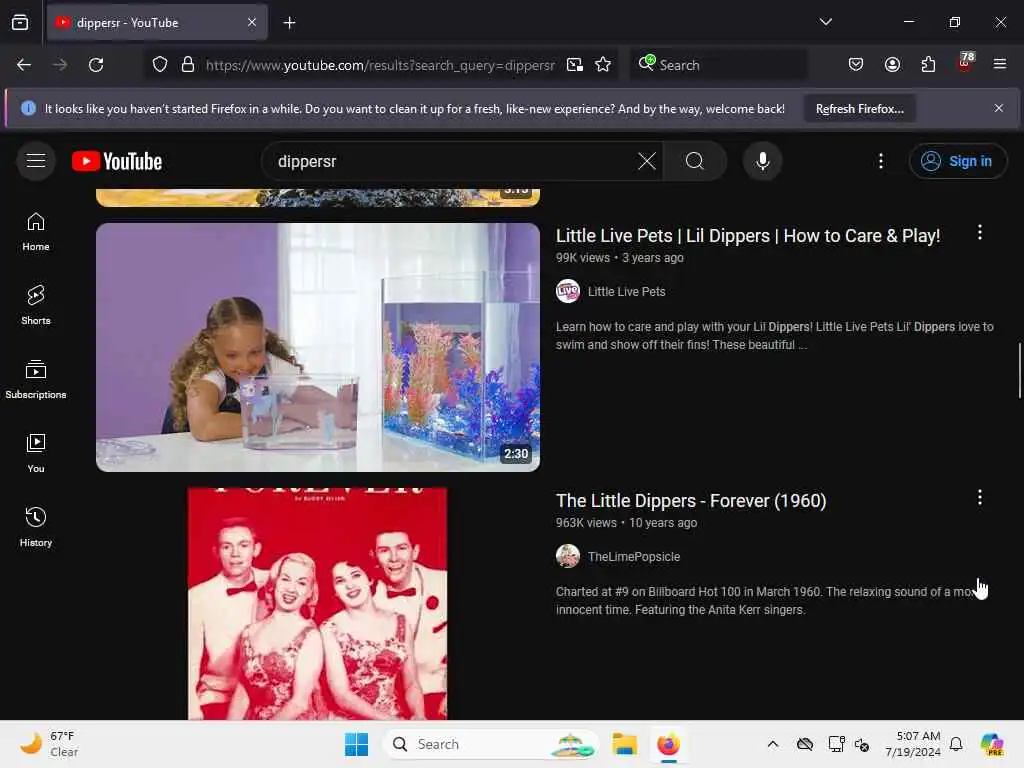Click the page vertical scrollbar thumb
The height and width of the screenshot is (768, 1024).
pos(1019,370)
